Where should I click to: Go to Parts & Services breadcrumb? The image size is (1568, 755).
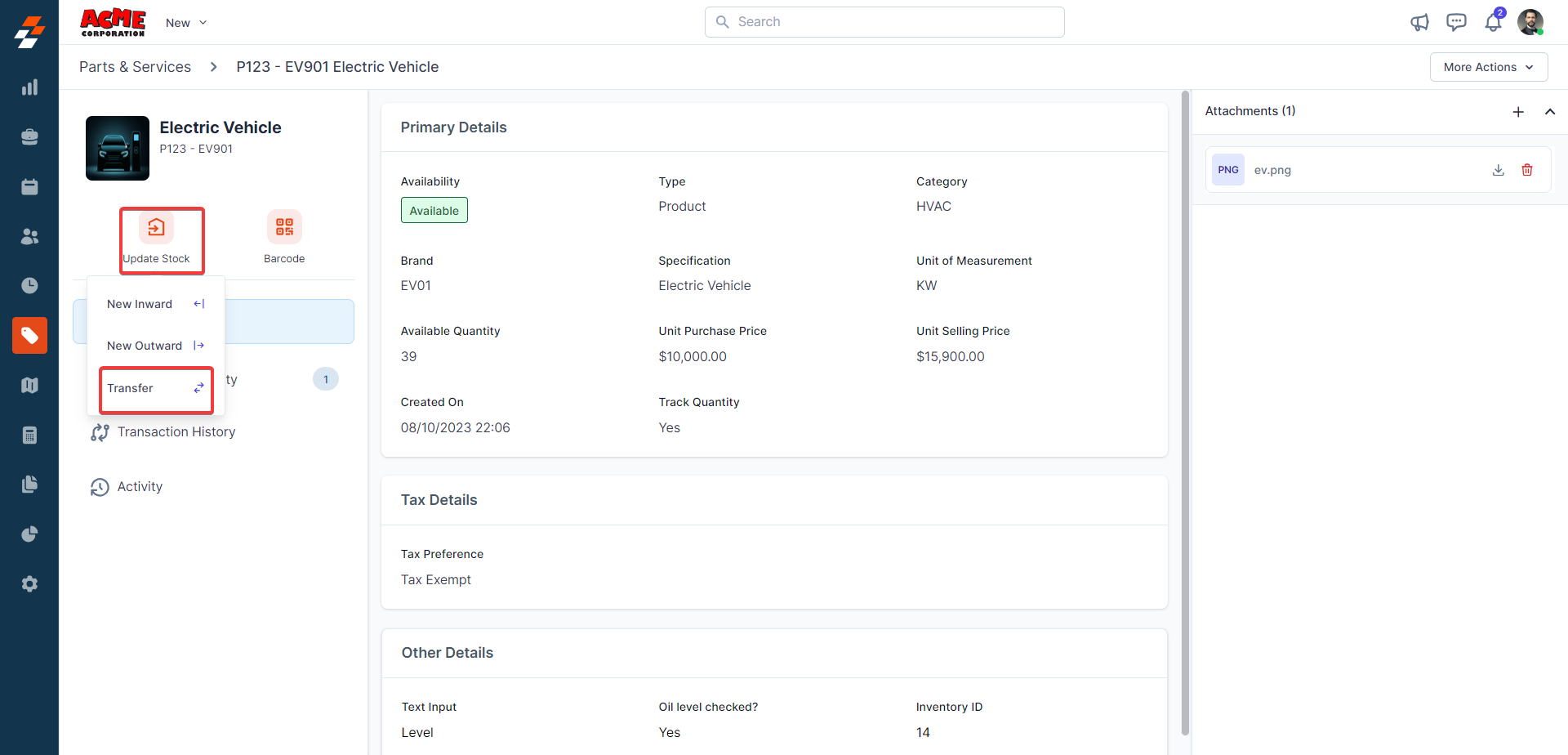click(x=135, y=67)
